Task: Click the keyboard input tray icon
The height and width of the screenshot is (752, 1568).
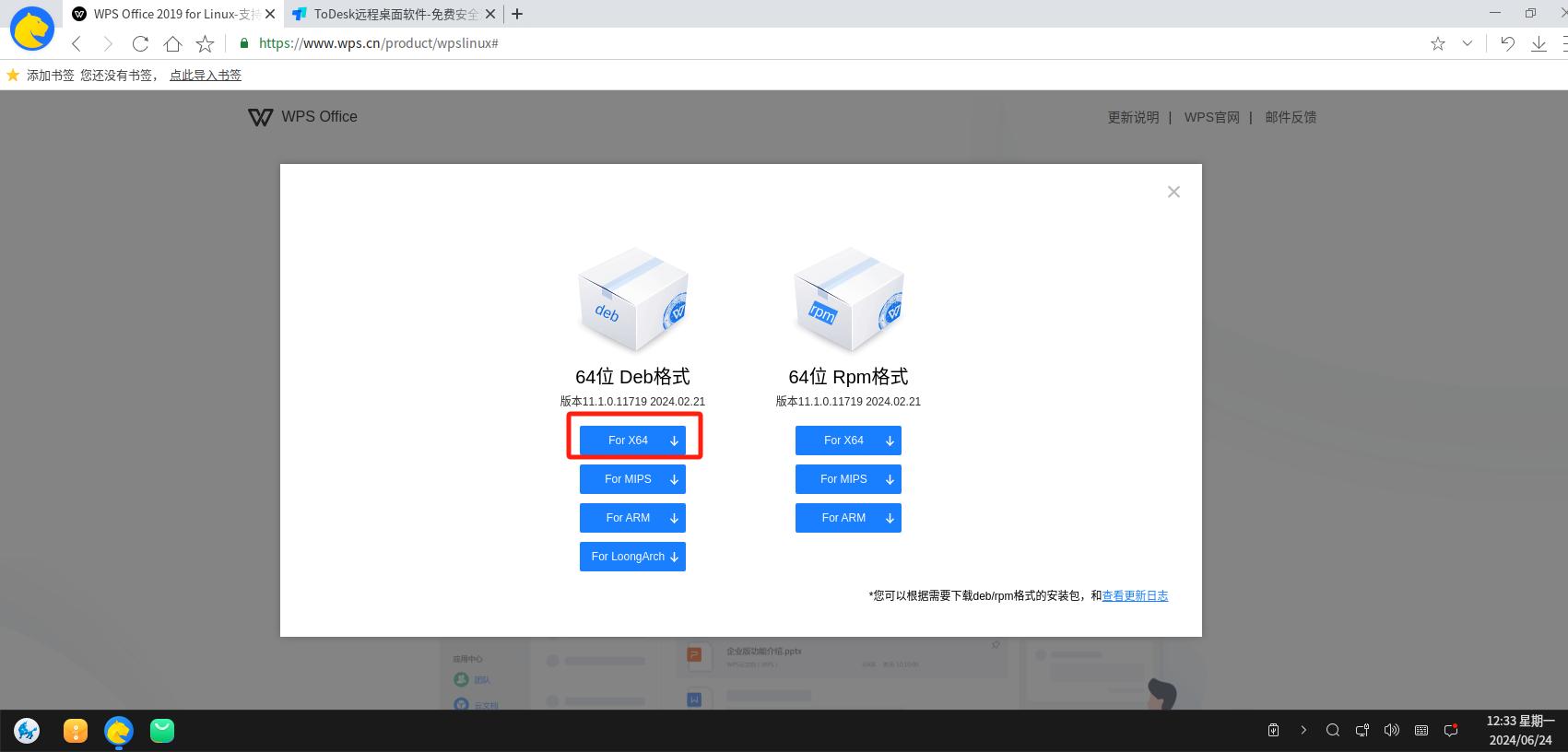Action: coord(1421,730)
